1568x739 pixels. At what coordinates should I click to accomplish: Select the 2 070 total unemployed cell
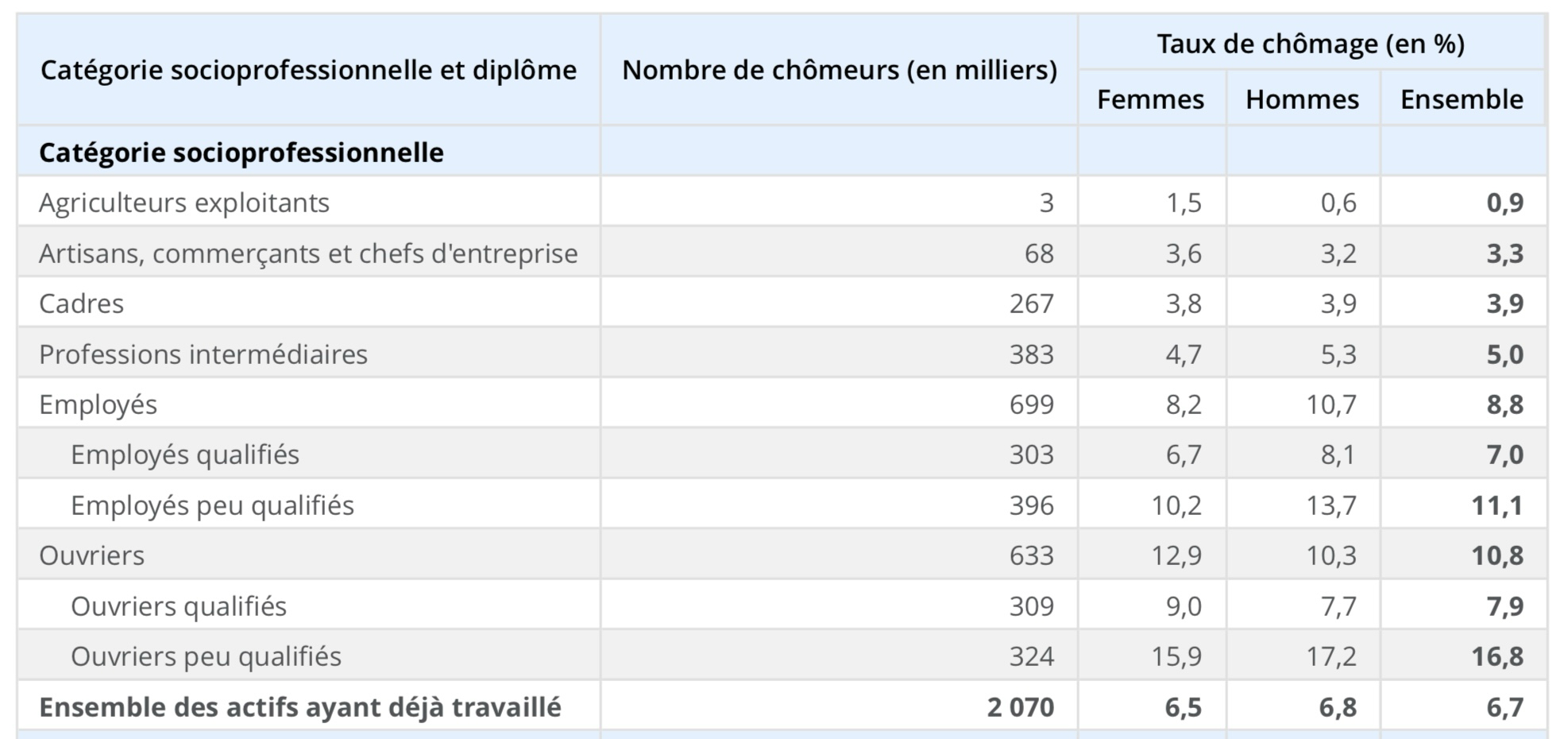coord(1020,707)
